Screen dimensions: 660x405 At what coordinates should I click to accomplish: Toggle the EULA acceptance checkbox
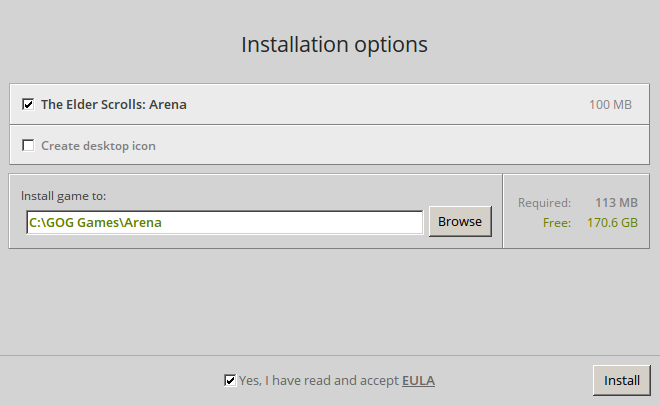(x=230, y=380)
